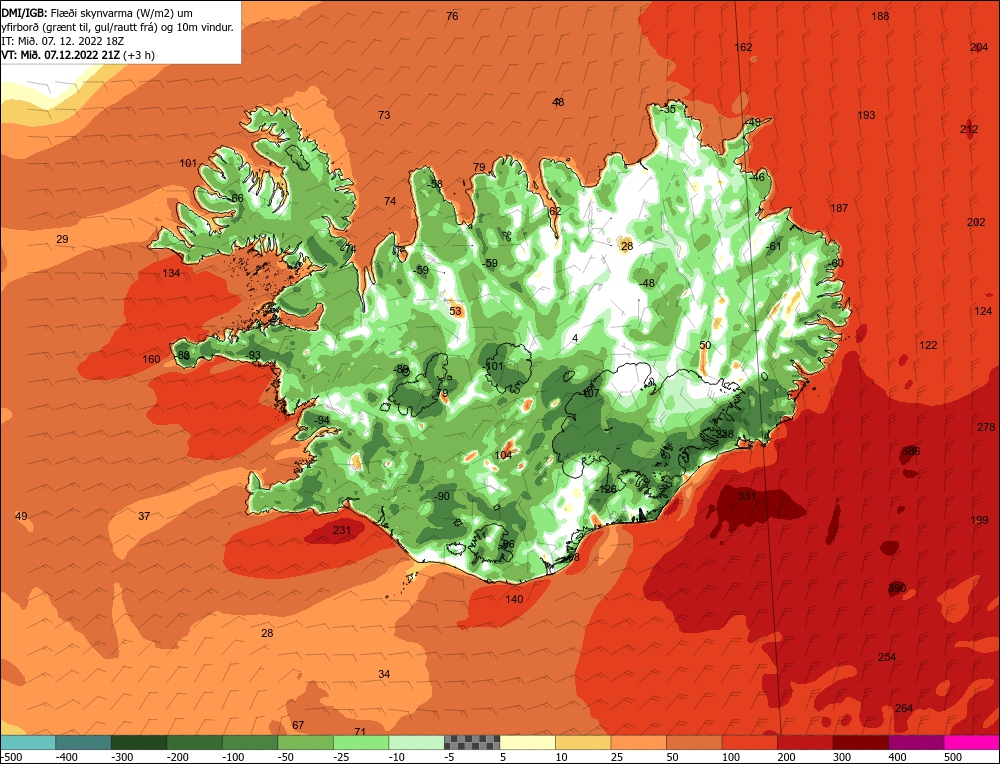Viewport: 1000px width, 764px height.
Task: Pick the pale yellow legend swatch labeled 5
Action: tap(527, 742)
